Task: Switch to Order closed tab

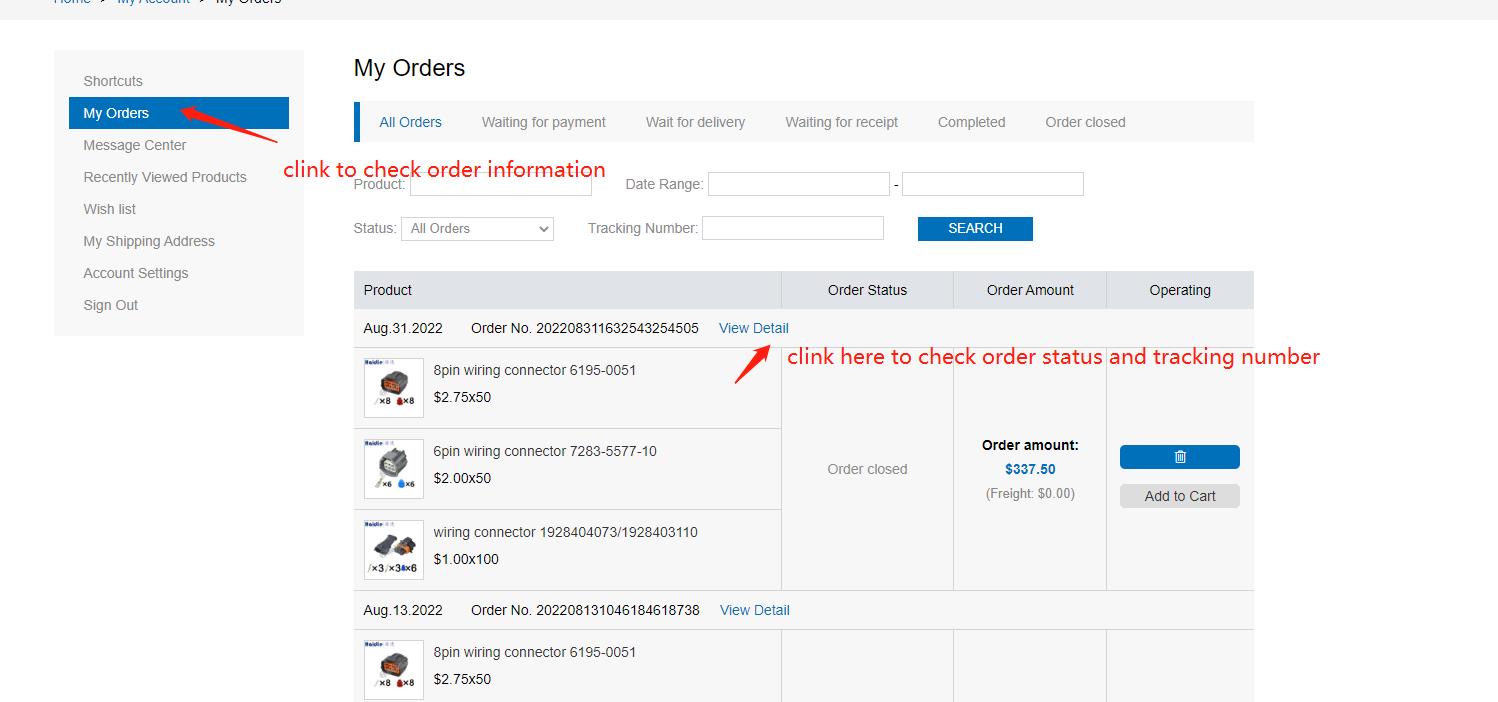Action: pos(1085,122)
